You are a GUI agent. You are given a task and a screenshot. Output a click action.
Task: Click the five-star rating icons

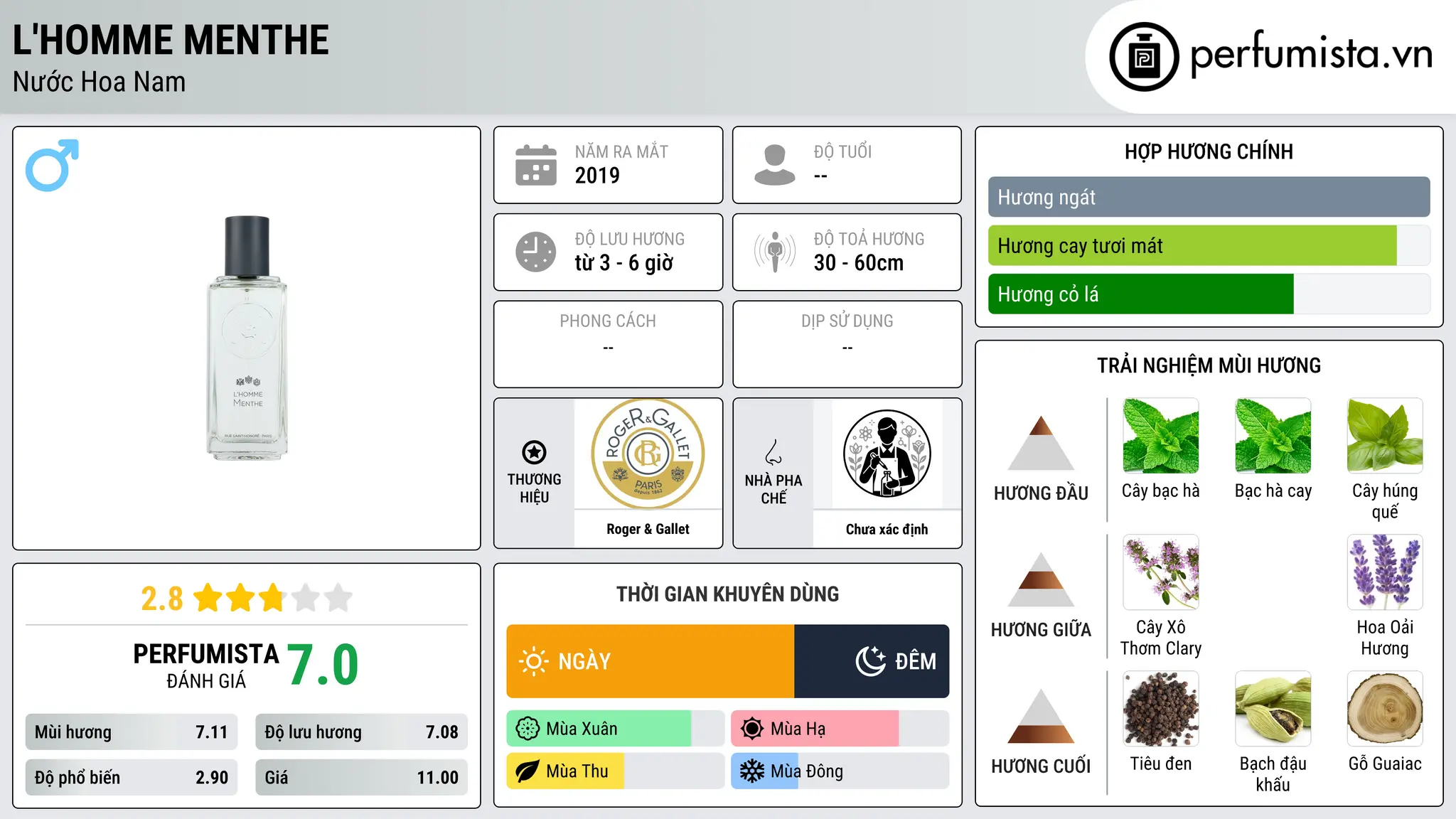pyautogui.click(x=273, y=598)
